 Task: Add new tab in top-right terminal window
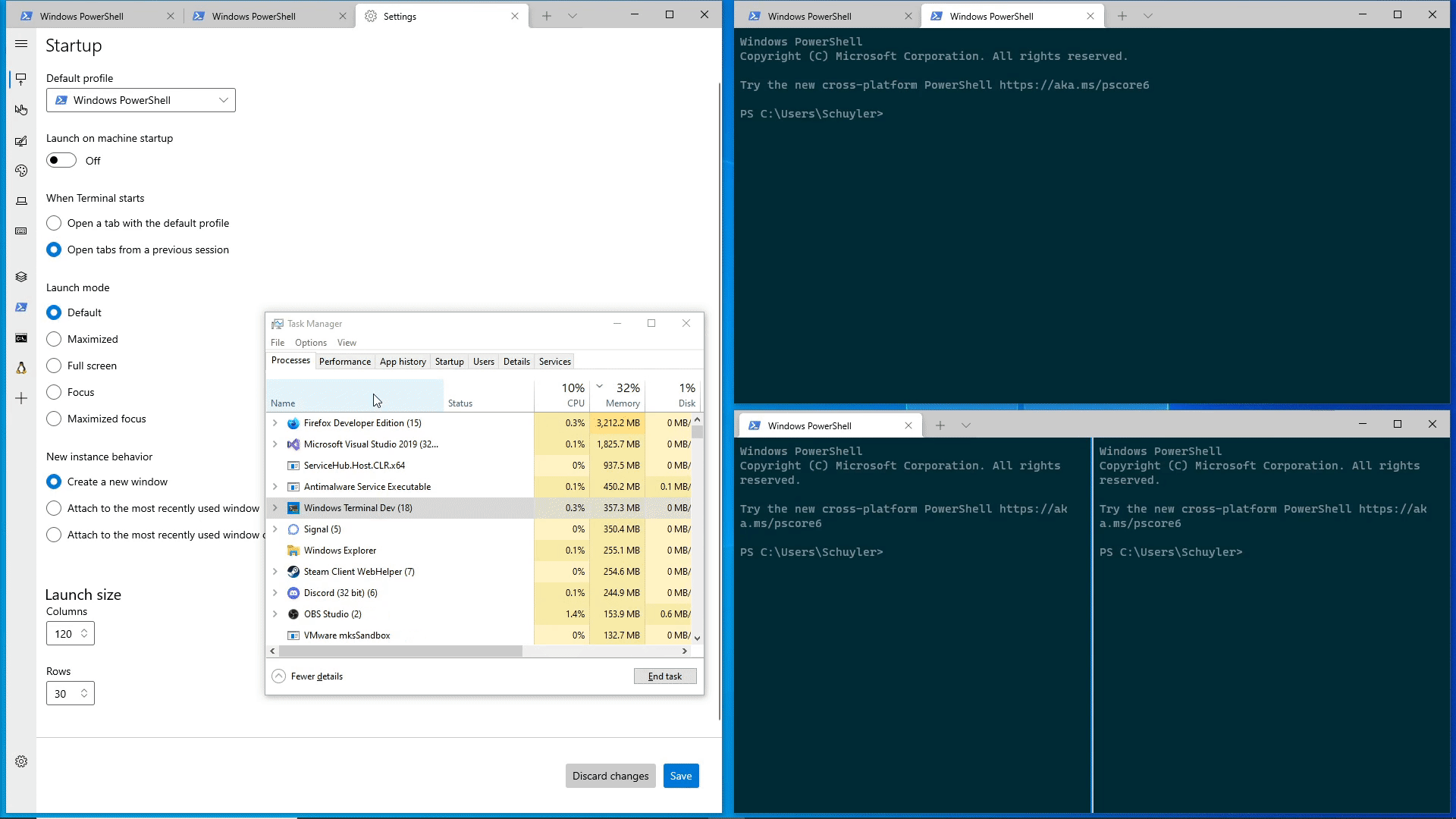tap(1122, 16)
